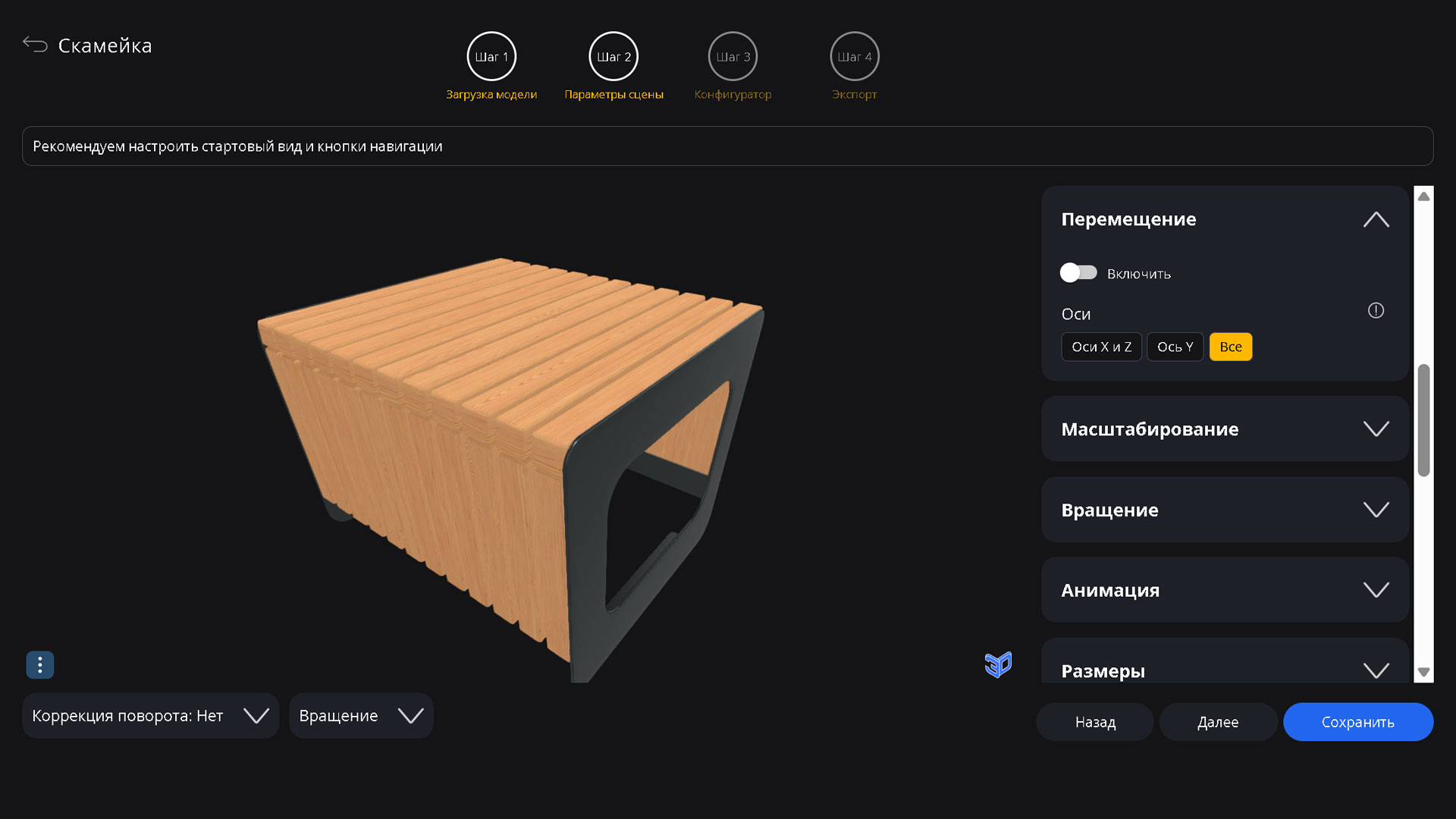Click the back arrow next to Скамейка
1456x819 pixels.
(35, 44)
